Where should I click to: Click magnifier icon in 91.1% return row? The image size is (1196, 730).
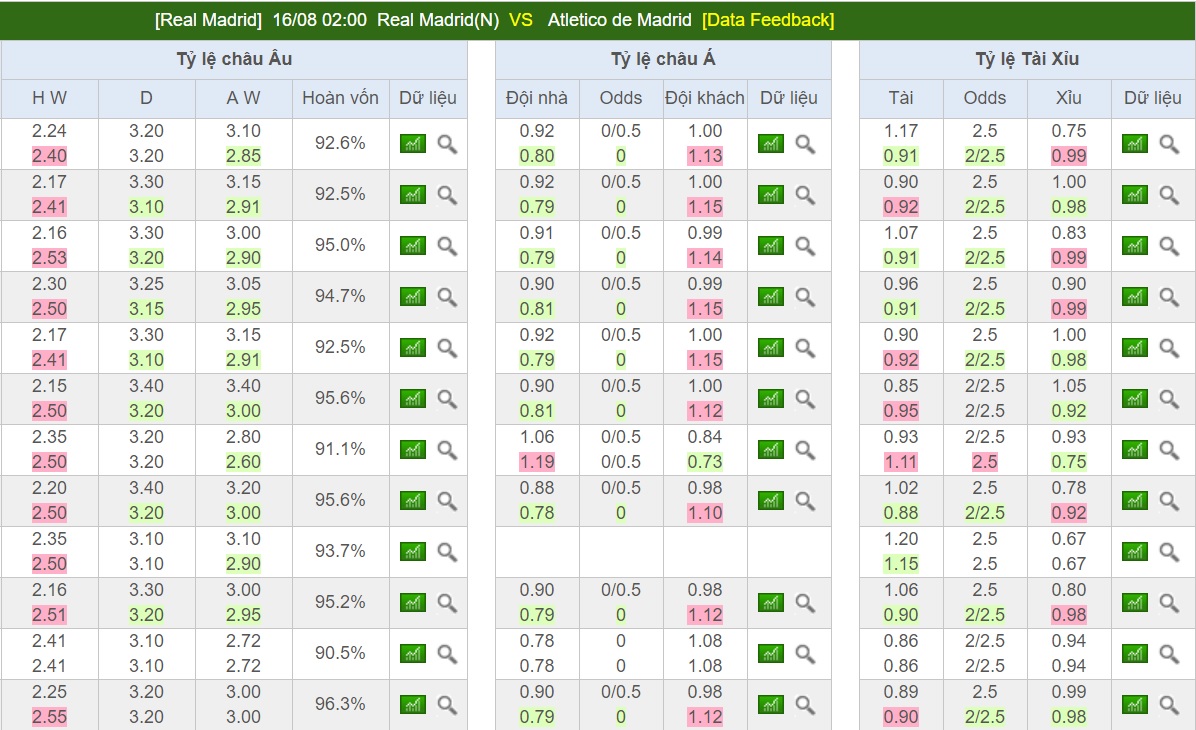[447, 449]
